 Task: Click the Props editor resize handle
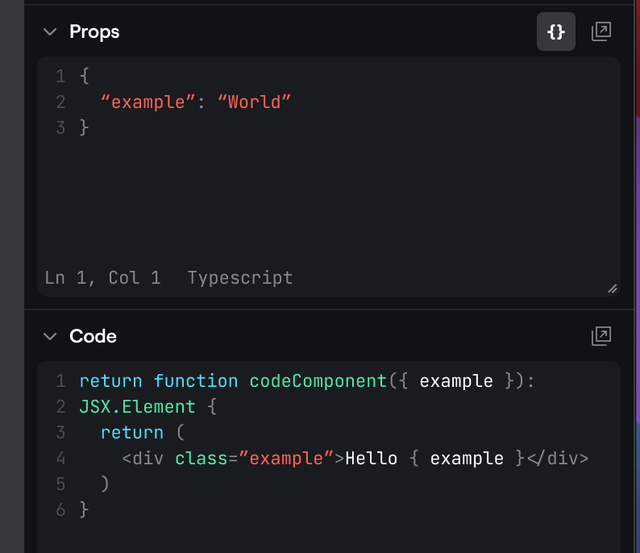click(x=611, y=288)
